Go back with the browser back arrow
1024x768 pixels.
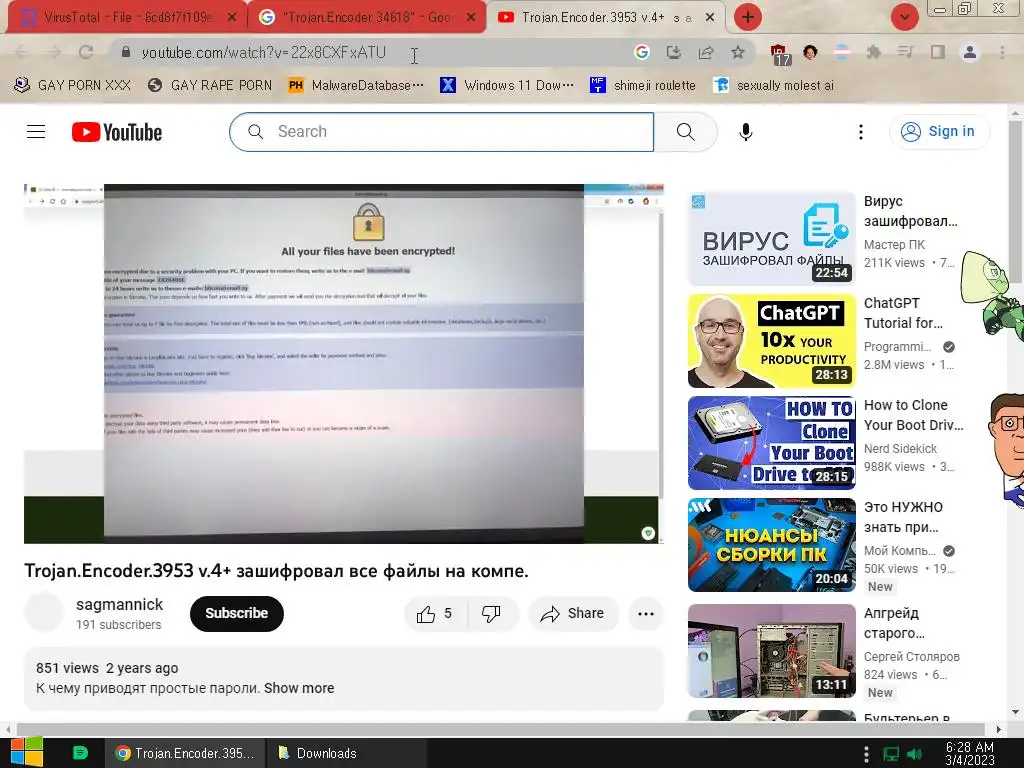tap(22, 52)
